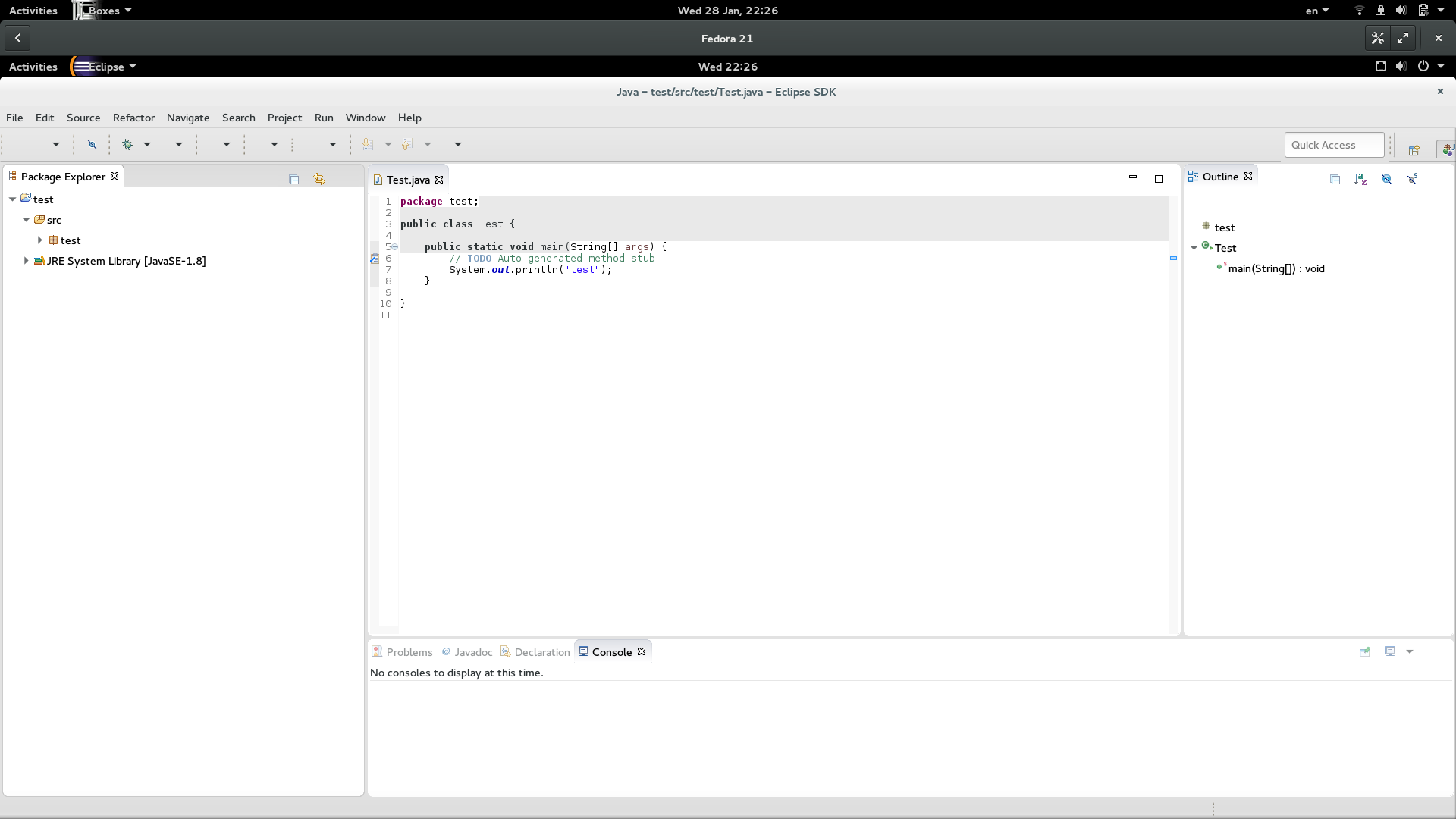Close the Outline view
The height and width of the screenshot is (819, 1456).
tap(1248, 176)
